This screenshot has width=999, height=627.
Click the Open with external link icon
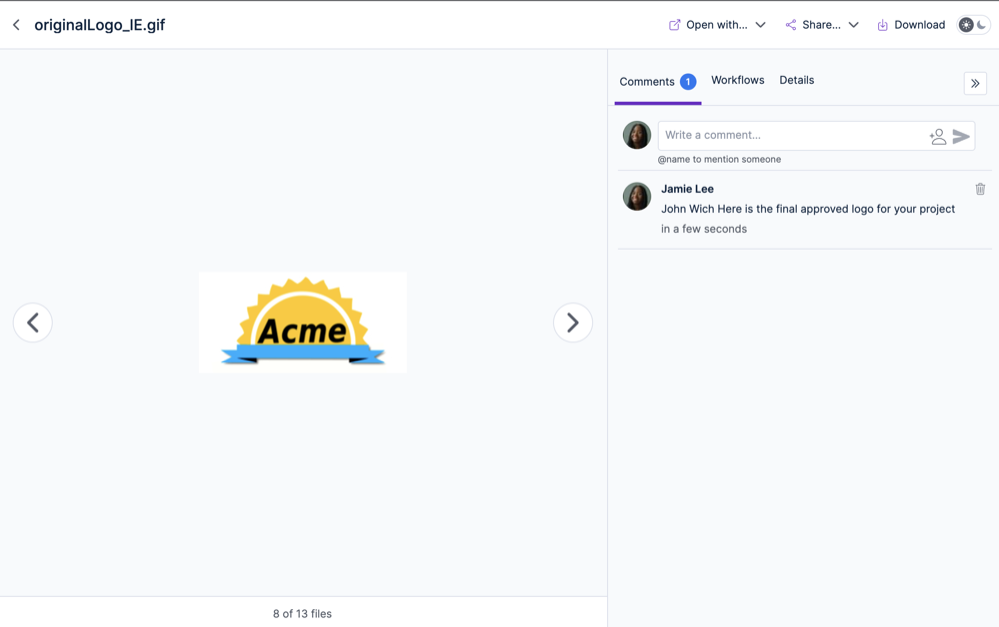[x=674, y=25]
